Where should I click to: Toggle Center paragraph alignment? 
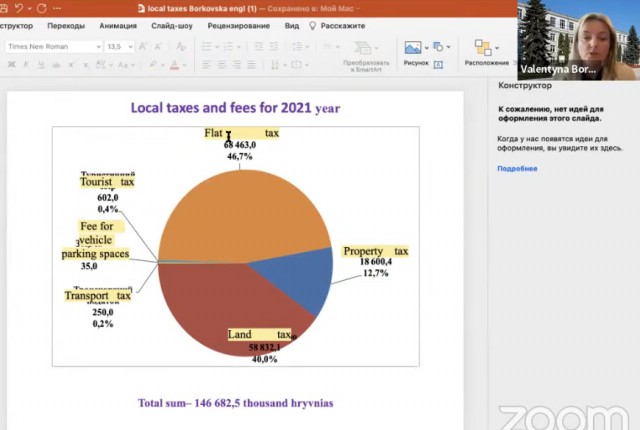[x=222, y=64]
